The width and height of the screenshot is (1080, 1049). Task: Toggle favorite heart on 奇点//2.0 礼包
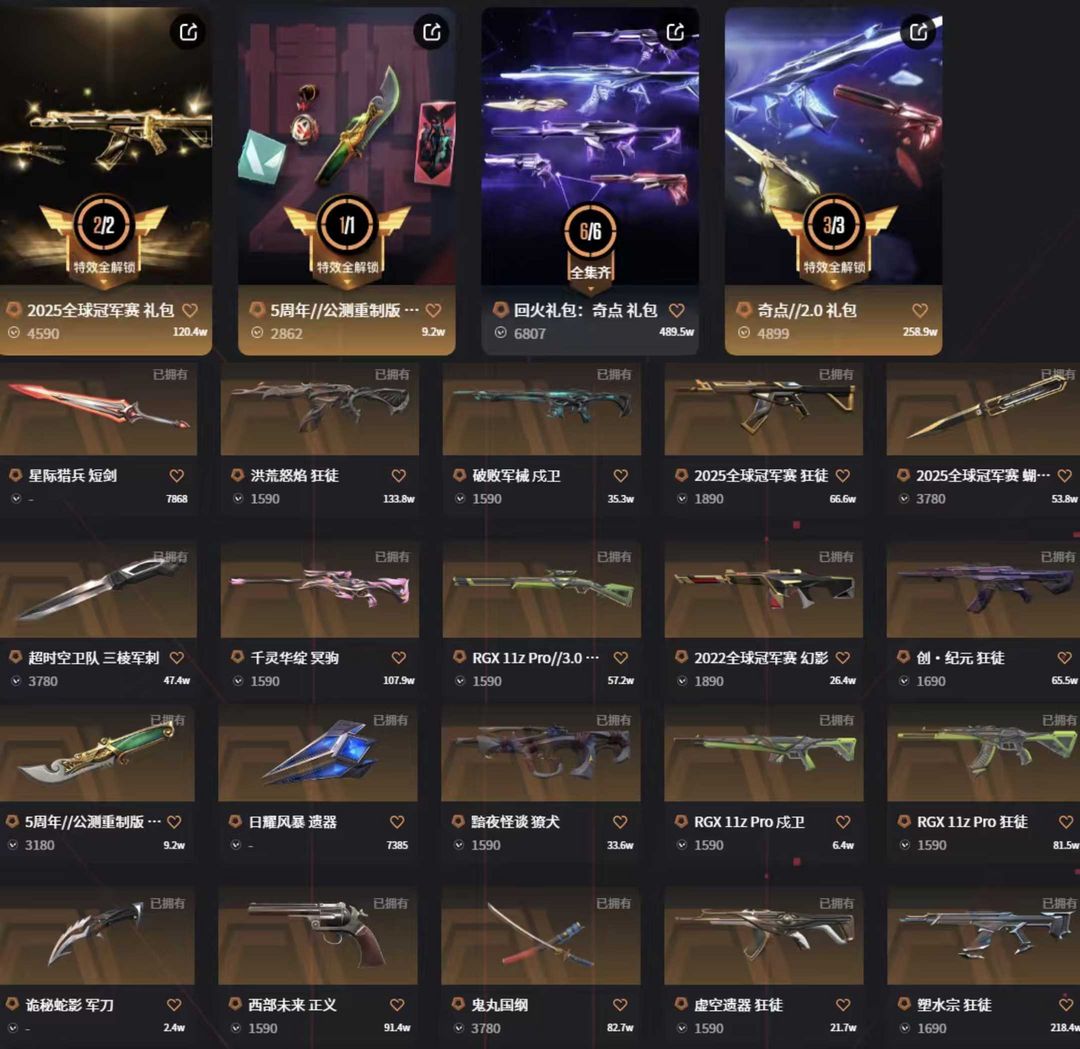(920, 311)
